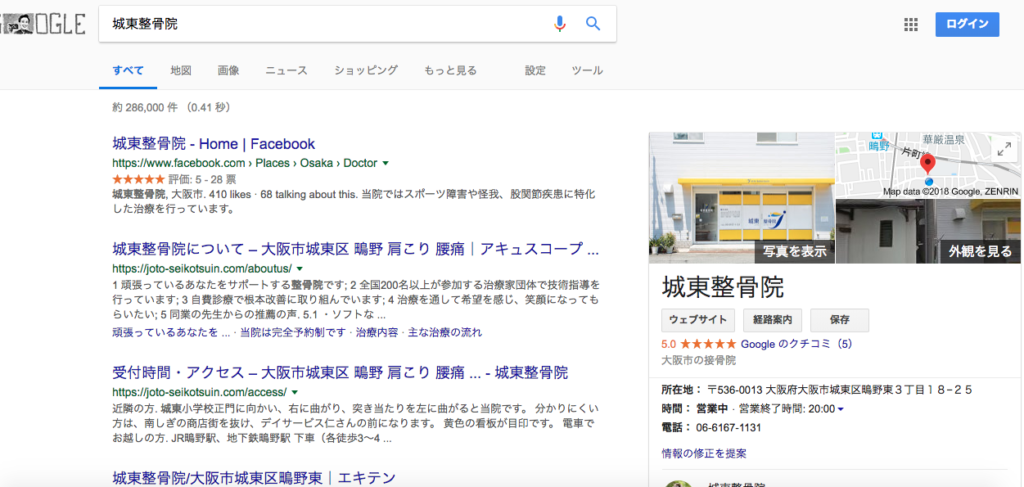Click the five-star Facebook rating 評価: 5 - 28 票
The image size is (1024, 487).
(174, 178)
